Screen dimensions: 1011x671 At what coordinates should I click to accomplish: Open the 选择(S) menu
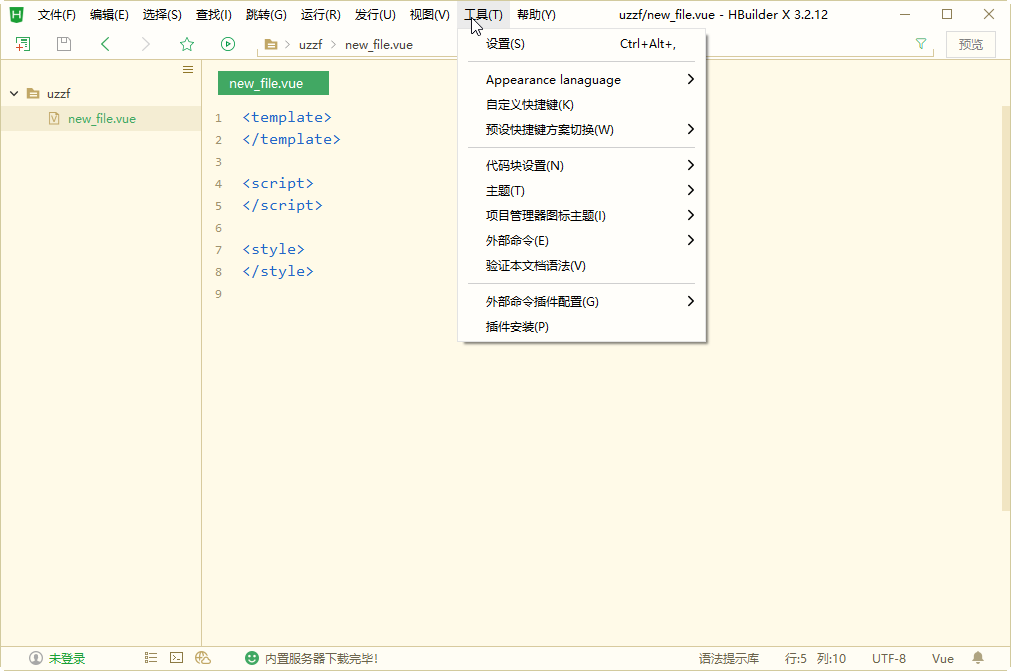[162, 15]
